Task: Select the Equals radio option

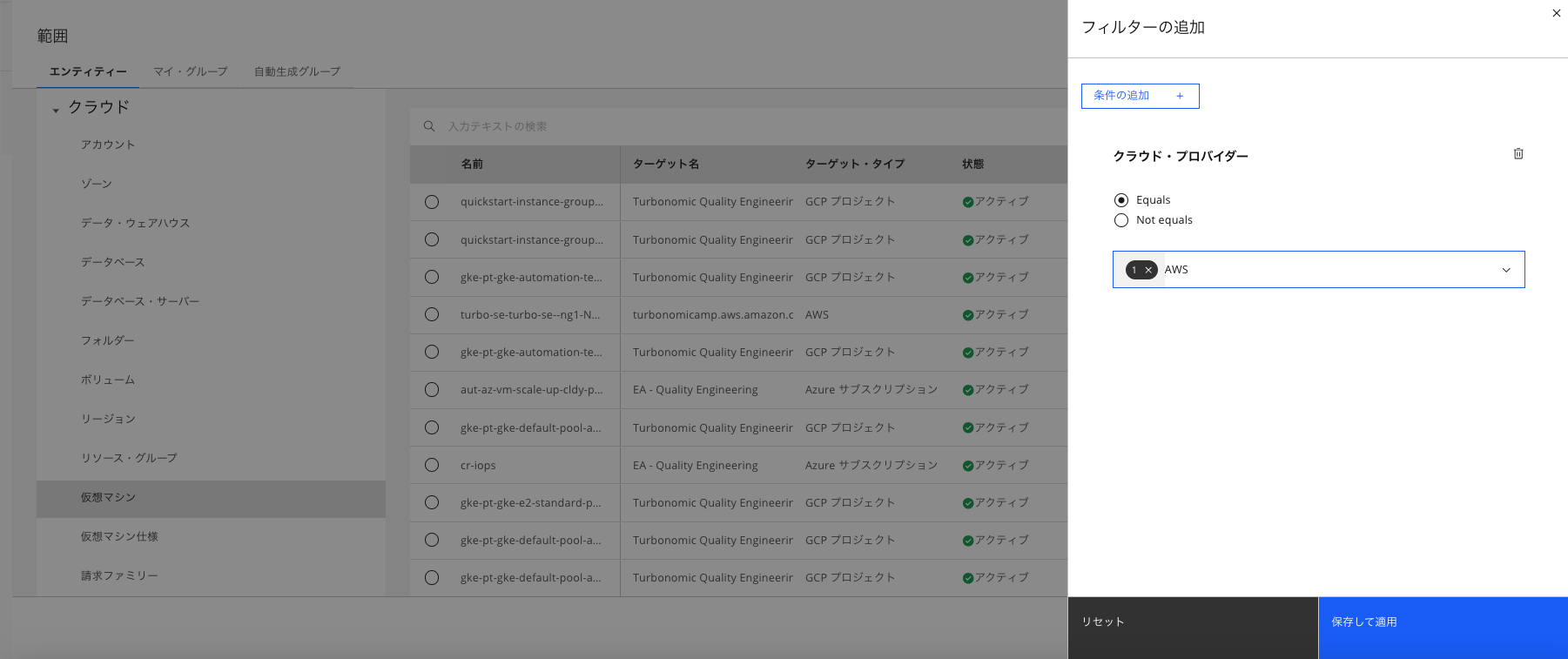Action: pos(1121,200)
